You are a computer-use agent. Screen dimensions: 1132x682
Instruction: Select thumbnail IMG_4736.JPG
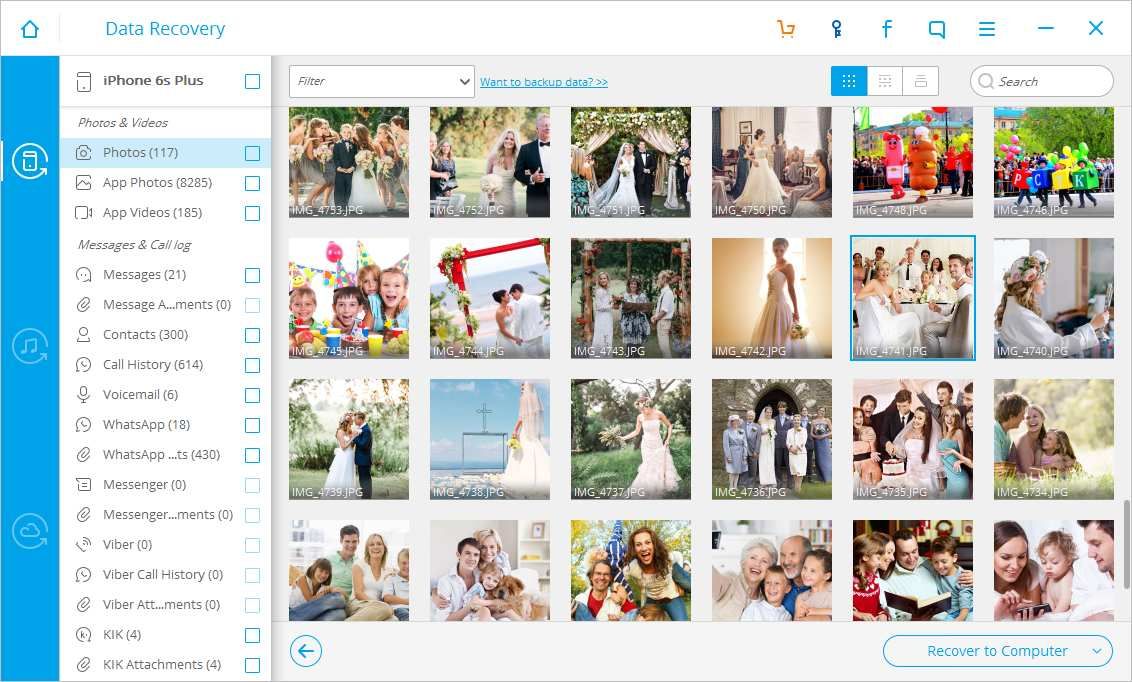pyautogui.click(x=772, y=440)
